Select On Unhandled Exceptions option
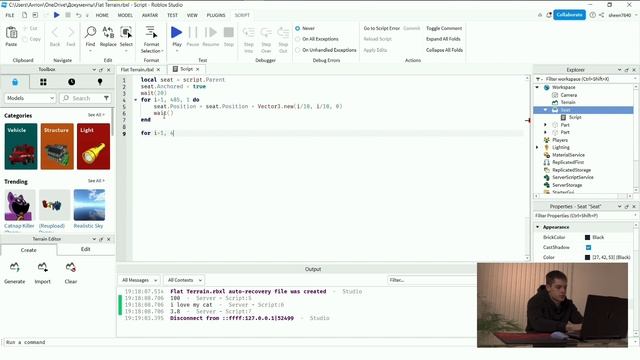640x360 pixels. click(x=326, y=50)
